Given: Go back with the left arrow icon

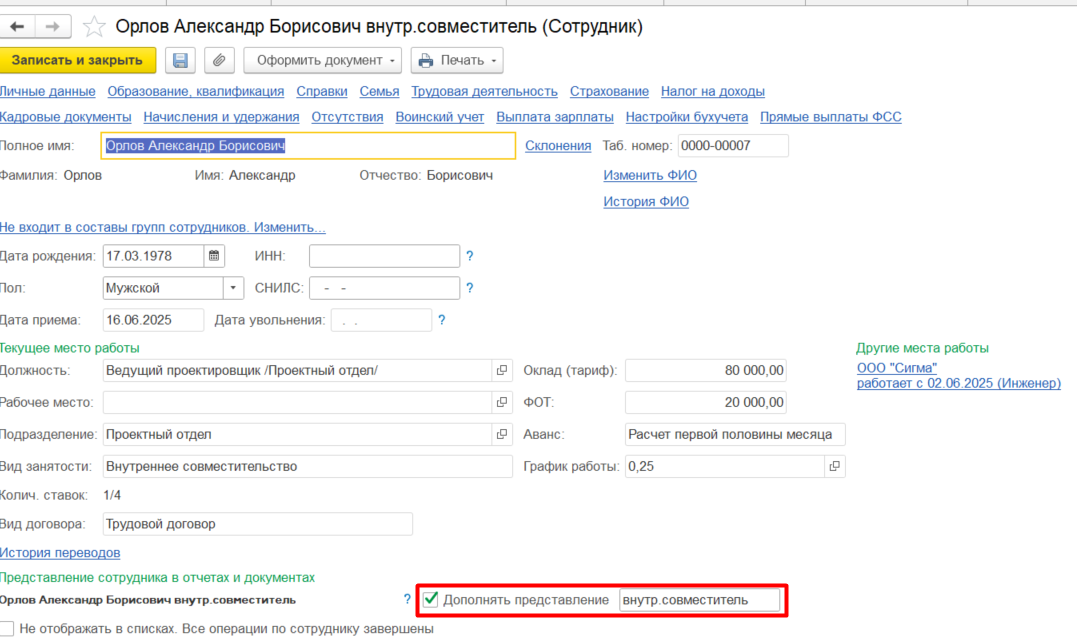Looking at the screenshot, I should click(x=17, y=27).
